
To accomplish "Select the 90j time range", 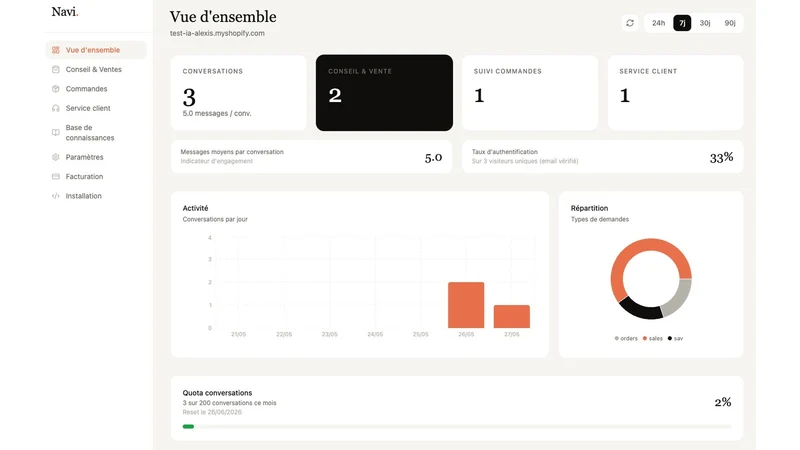I will 730,23.
